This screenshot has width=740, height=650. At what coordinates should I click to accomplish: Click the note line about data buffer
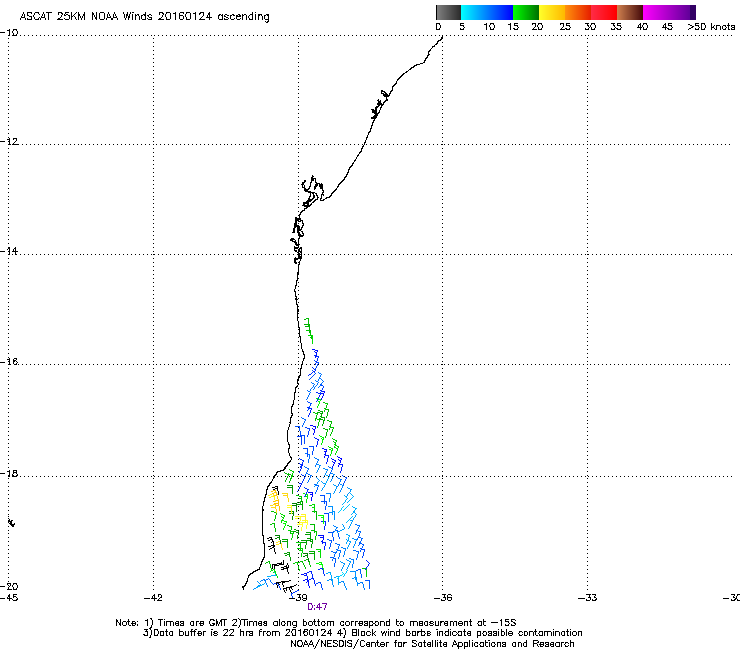(362, 633)
